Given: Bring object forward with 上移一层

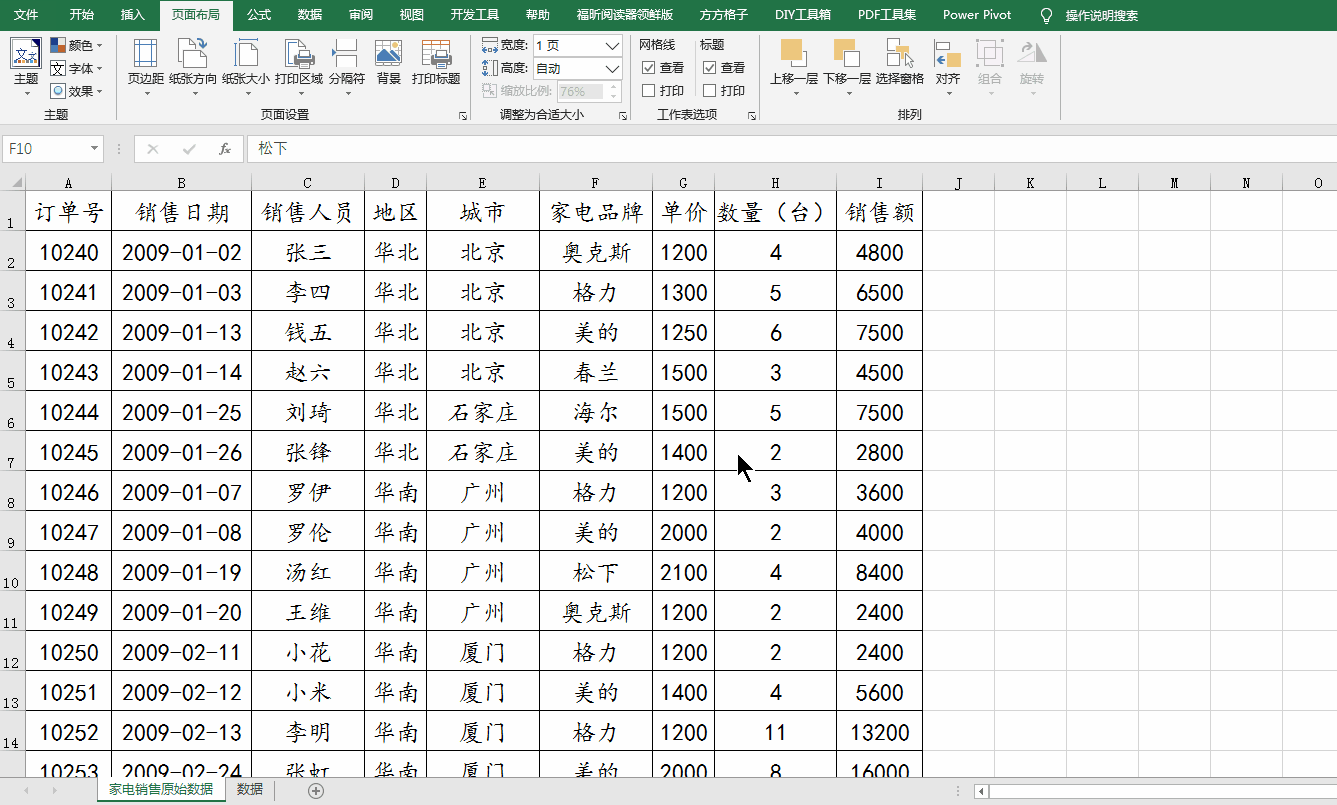Looking at the screenshot, I should [794, 66].
